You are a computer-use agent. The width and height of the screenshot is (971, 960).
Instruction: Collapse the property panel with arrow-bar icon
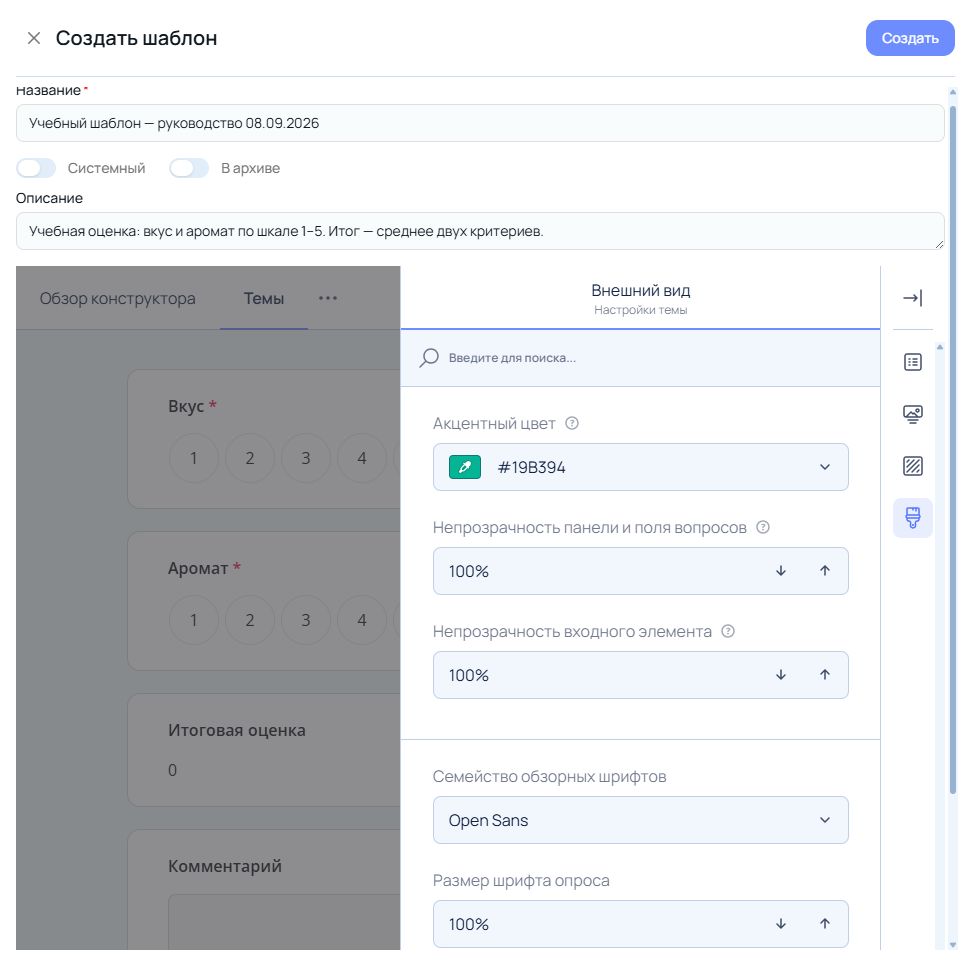pyautogui.click(x=912, y=298)
